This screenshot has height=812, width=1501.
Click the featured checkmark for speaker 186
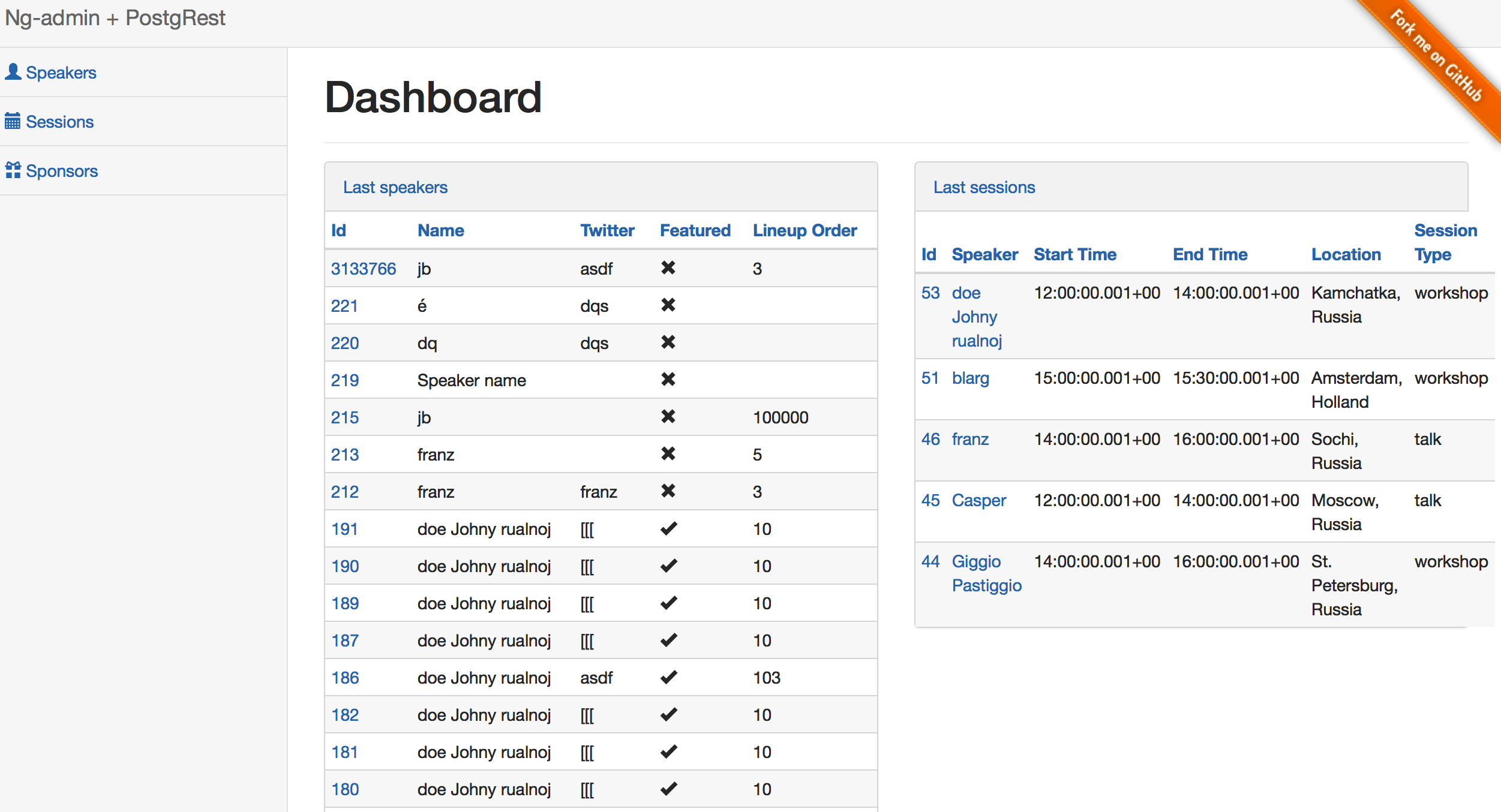click(x=668, y=677)
